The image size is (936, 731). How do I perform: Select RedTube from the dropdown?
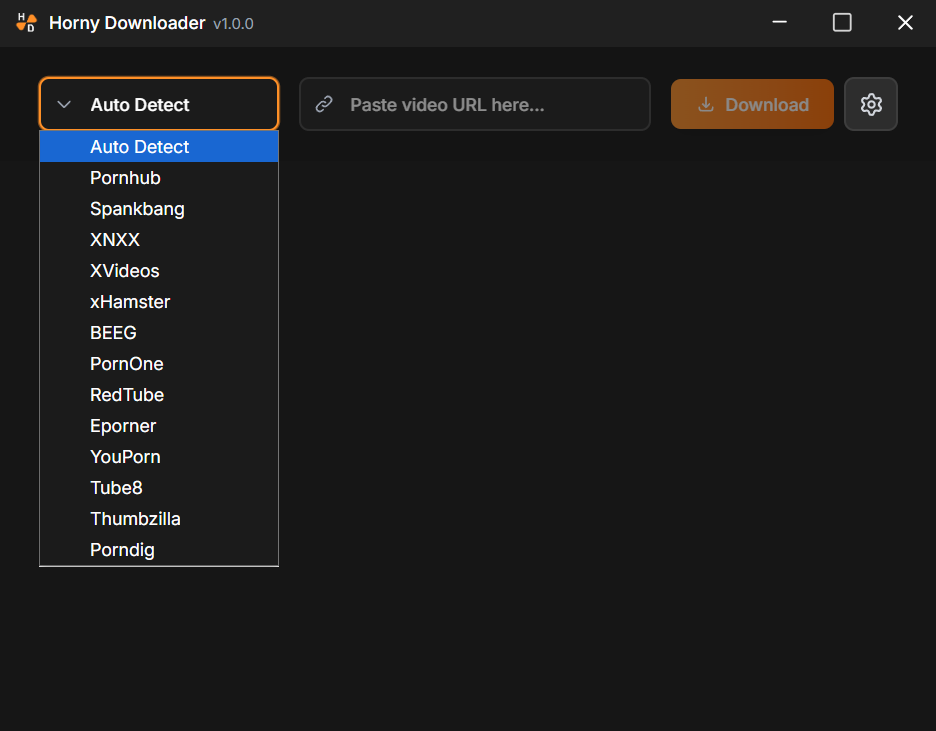coord(127,395)
